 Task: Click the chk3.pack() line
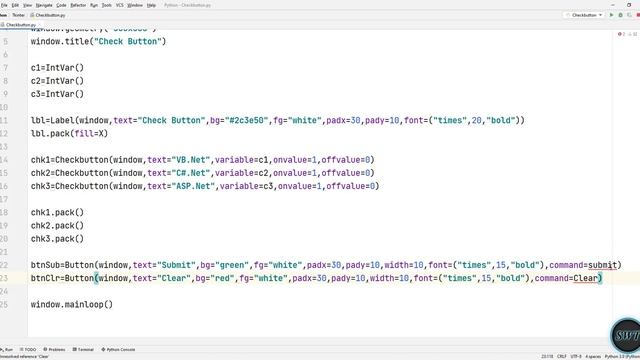[x=57, y=238]
